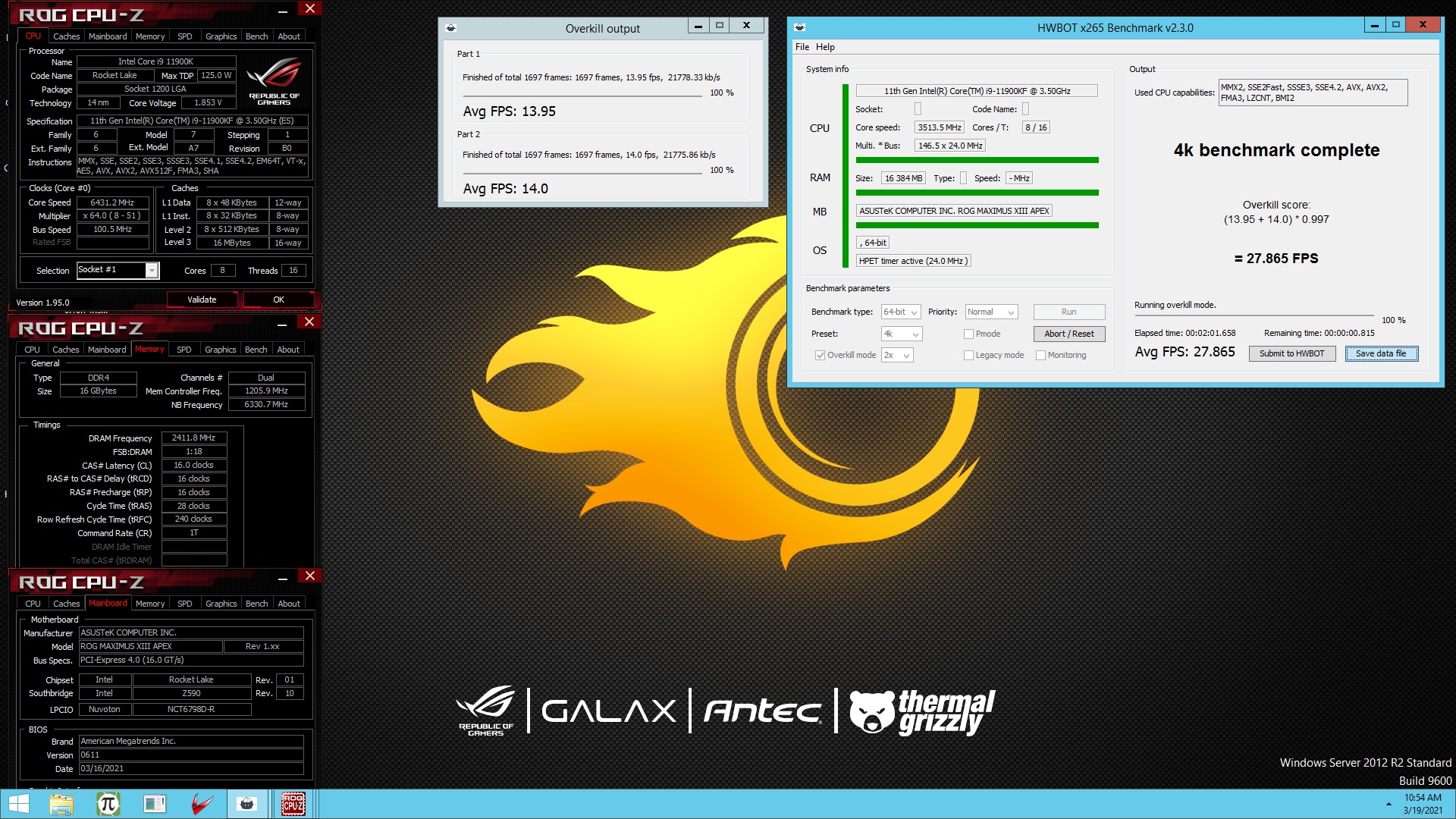Open the Super Pi taskbar icon
The image size is (1456, 819).
[108, 804]
